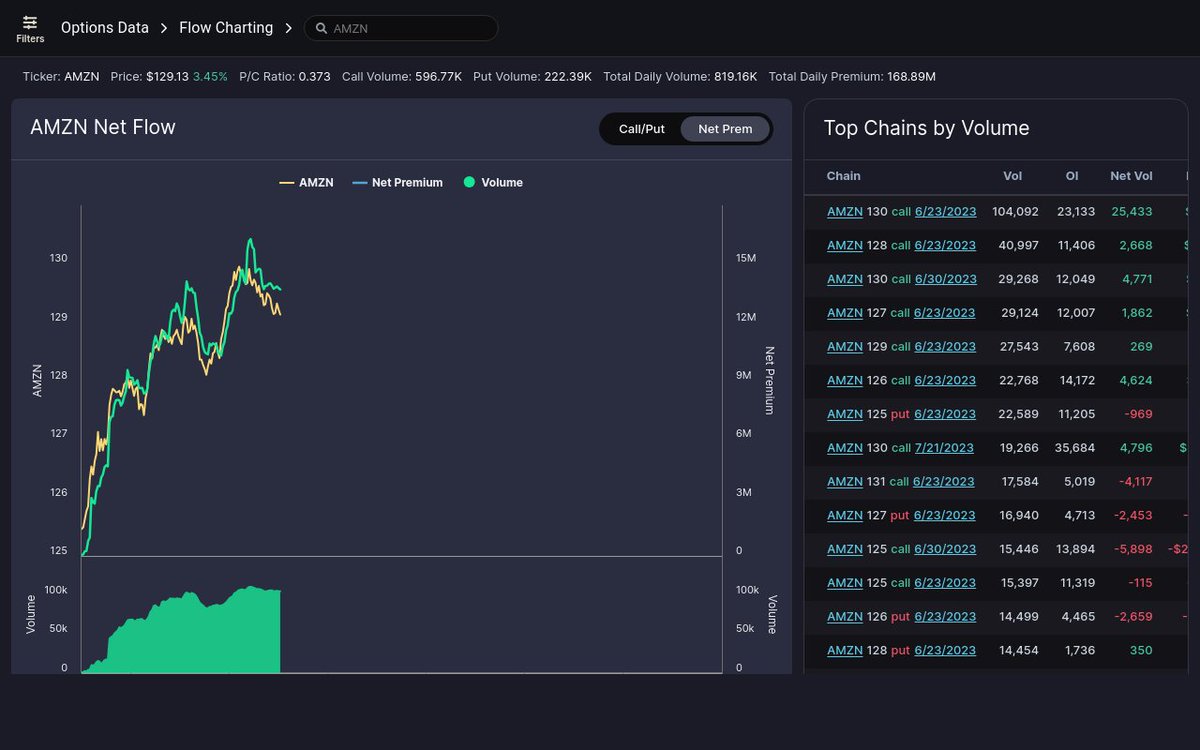This screenshot has width=1200, height=750.
Task: Sort table by OI column
Action: (x=1072, y=176)
